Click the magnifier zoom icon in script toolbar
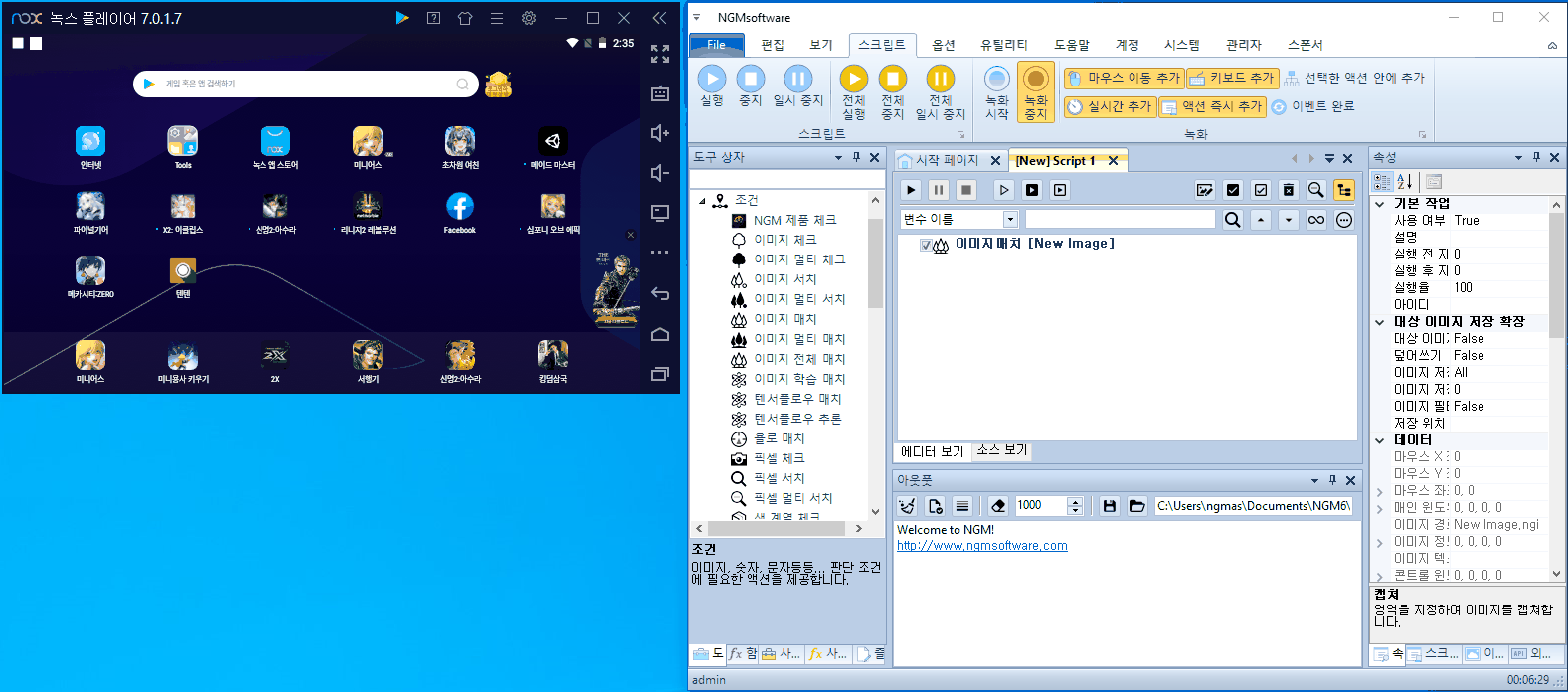The image size is (1568, 692). [1316, 190]
